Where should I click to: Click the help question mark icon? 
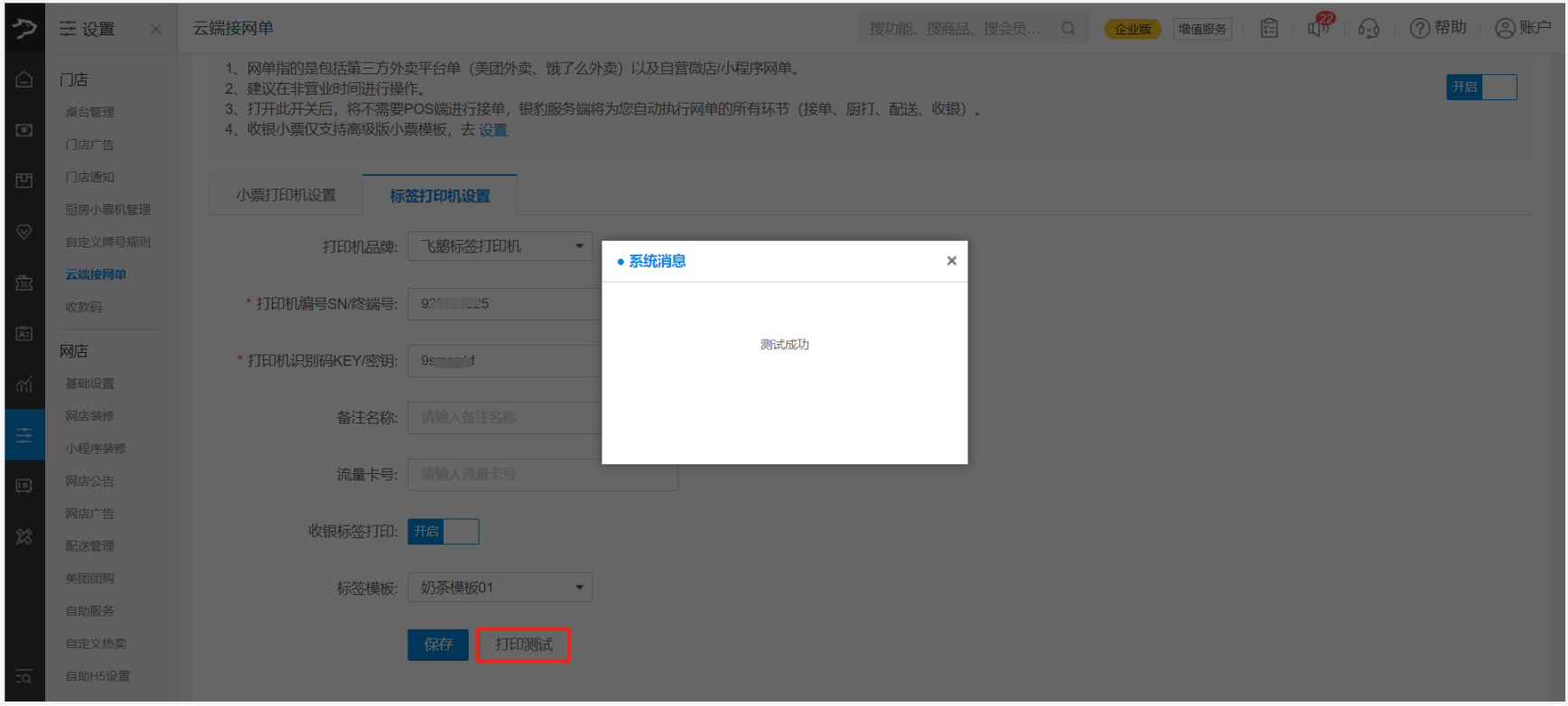pyautogui.click(x=1419, y=29)
